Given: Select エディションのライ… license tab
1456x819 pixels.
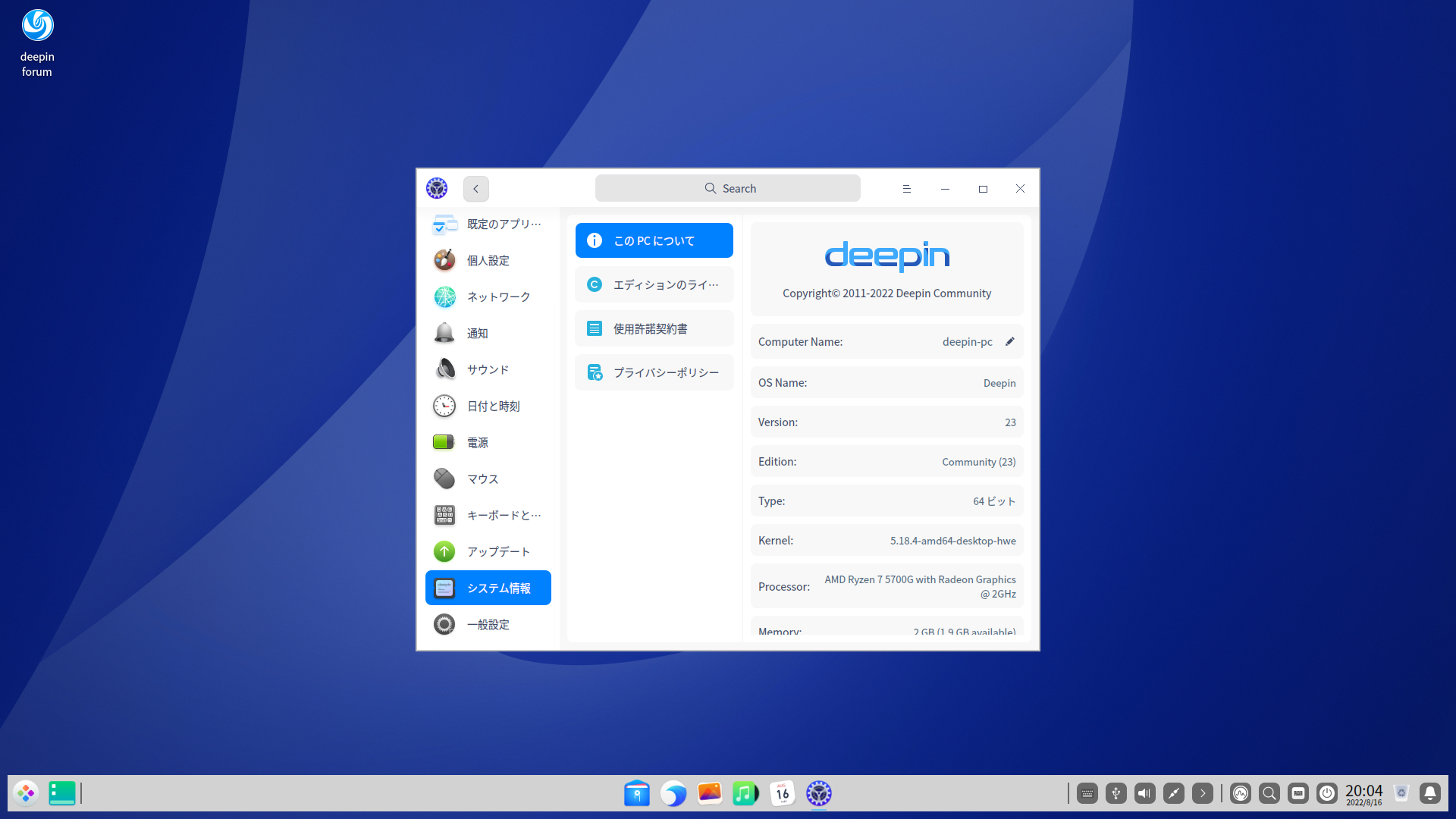Looking at the screenshot, I should click(x=654, y=285).
